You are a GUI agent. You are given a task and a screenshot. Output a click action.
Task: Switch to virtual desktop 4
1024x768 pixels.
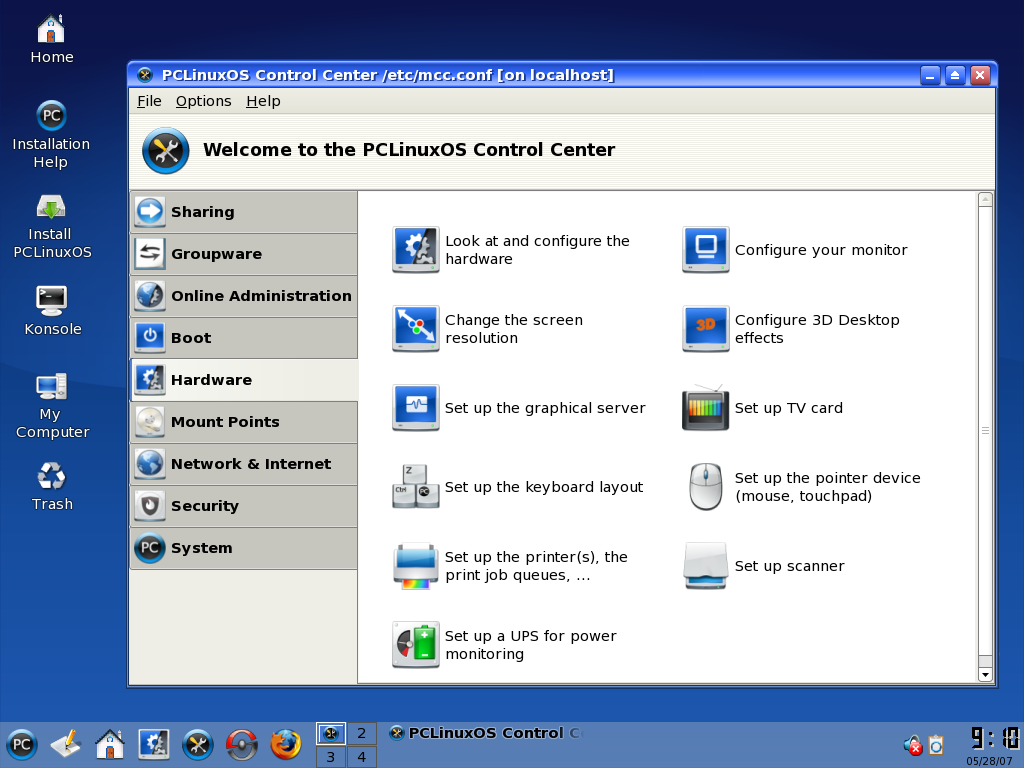361,757
